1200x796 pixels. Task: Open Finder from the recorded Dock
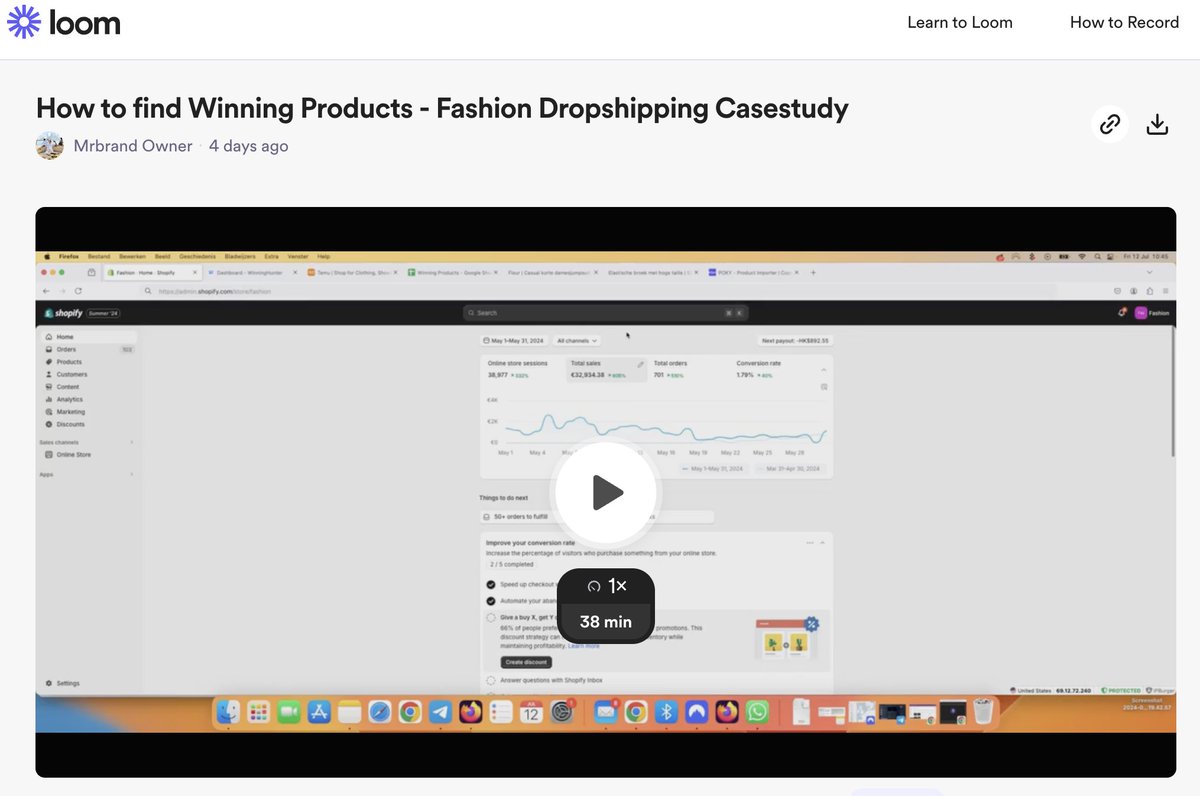[x=229, y=712]
